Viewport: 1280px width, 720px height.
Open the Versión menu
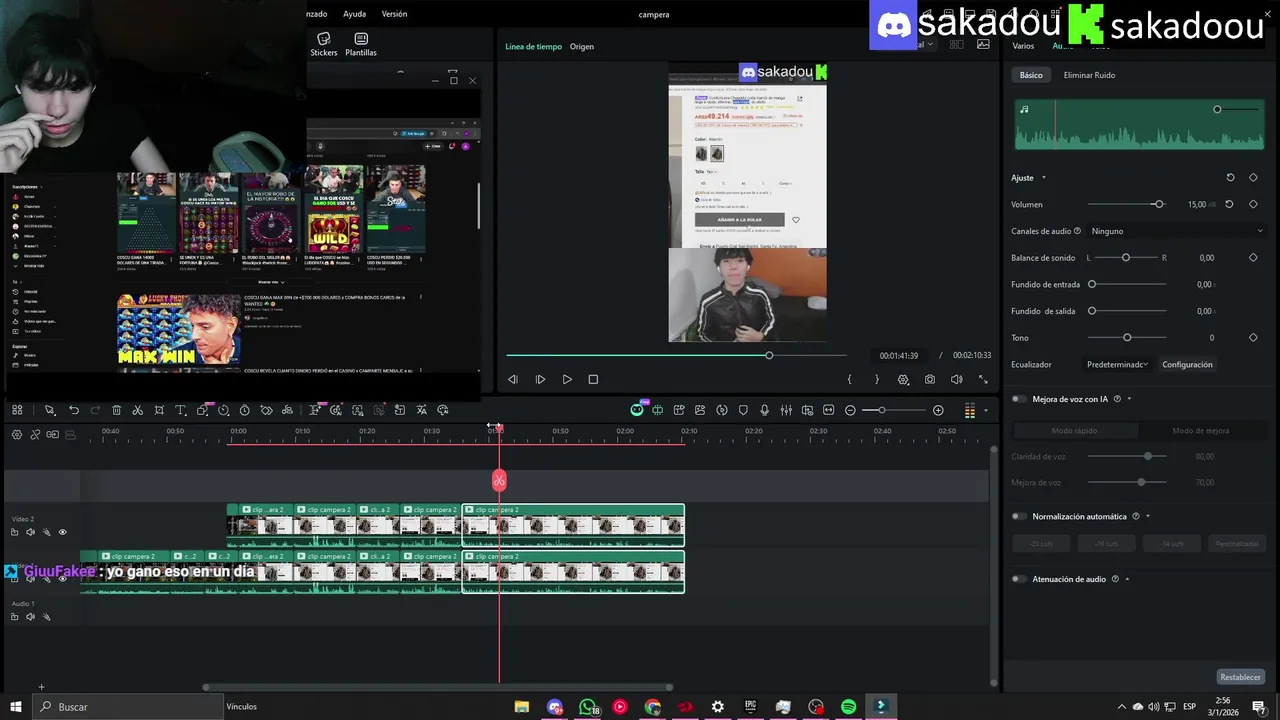point(394,14)
